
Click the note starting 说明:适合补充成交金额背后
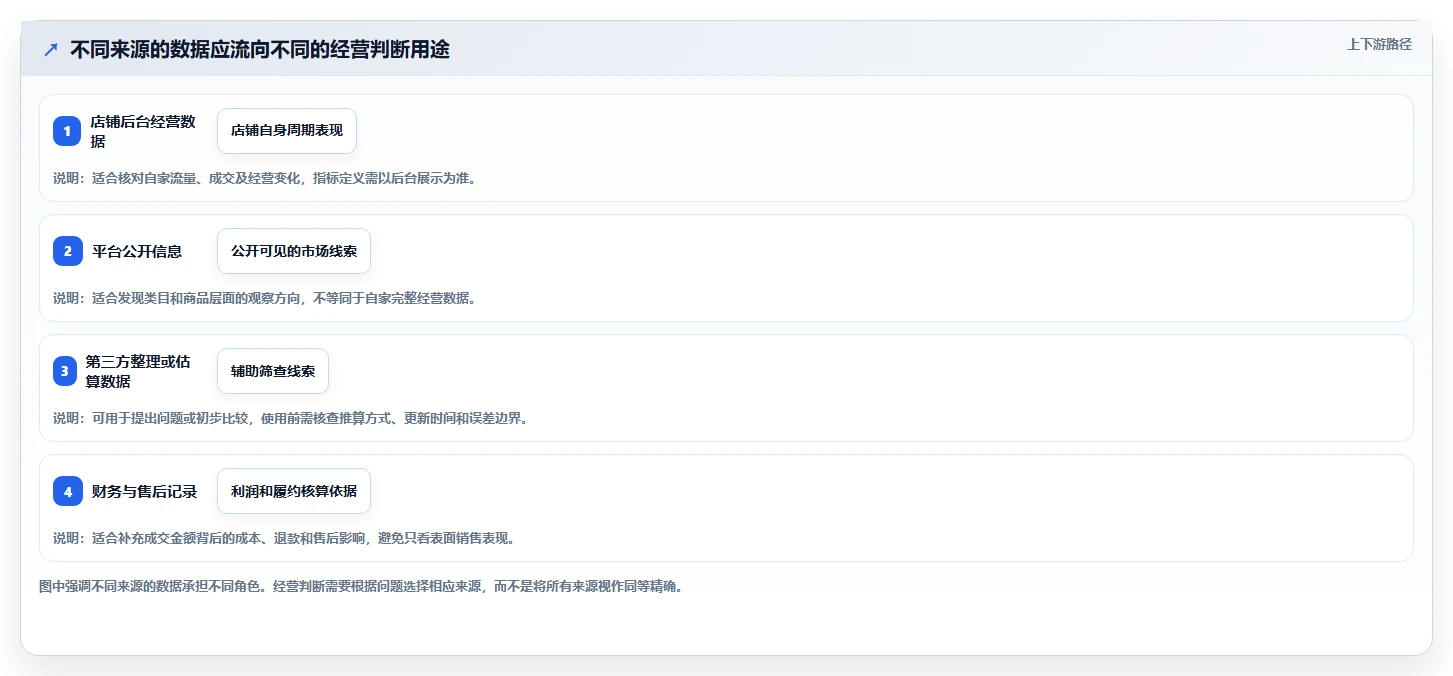pos(284,538)
